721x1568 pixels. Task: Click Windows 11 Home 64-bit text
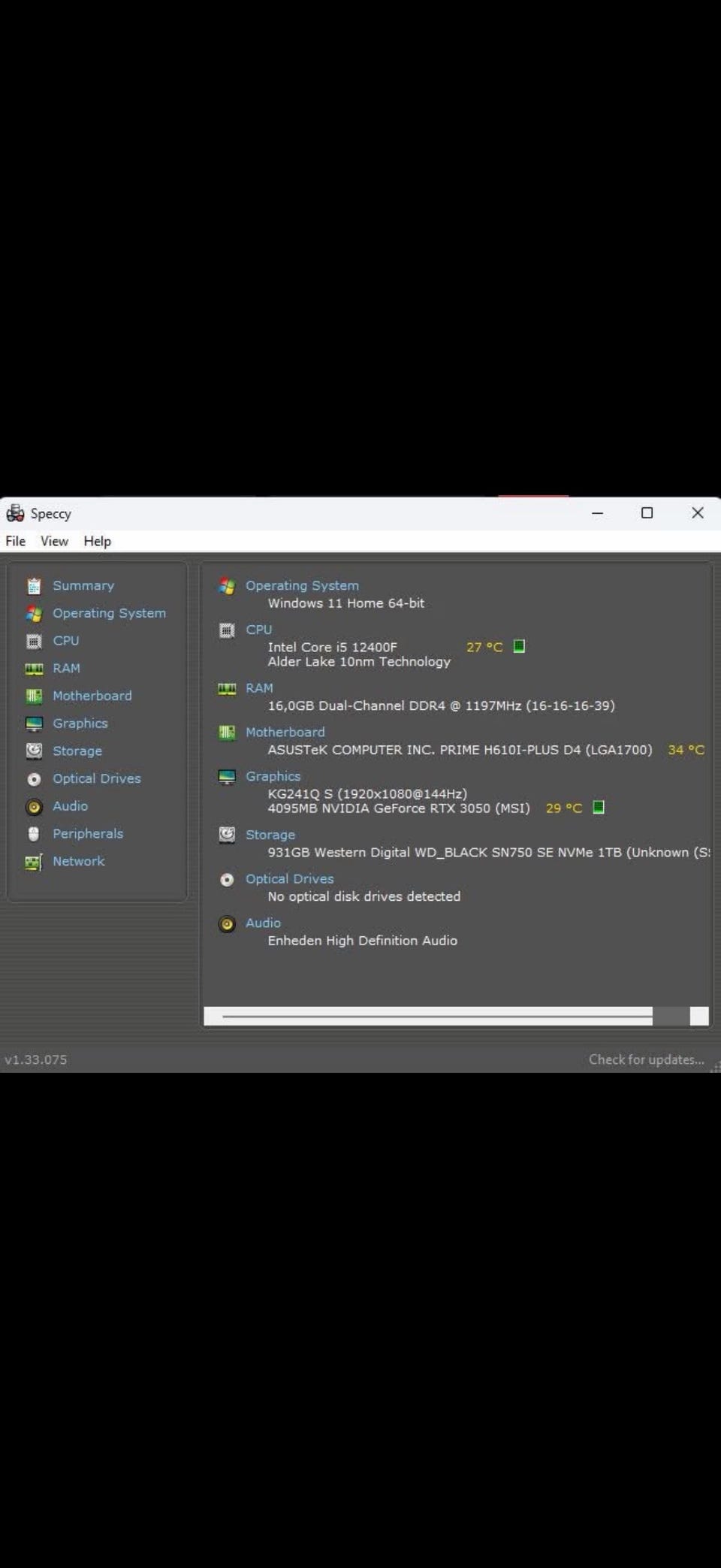pyautogui.click(x=345, y=603)
